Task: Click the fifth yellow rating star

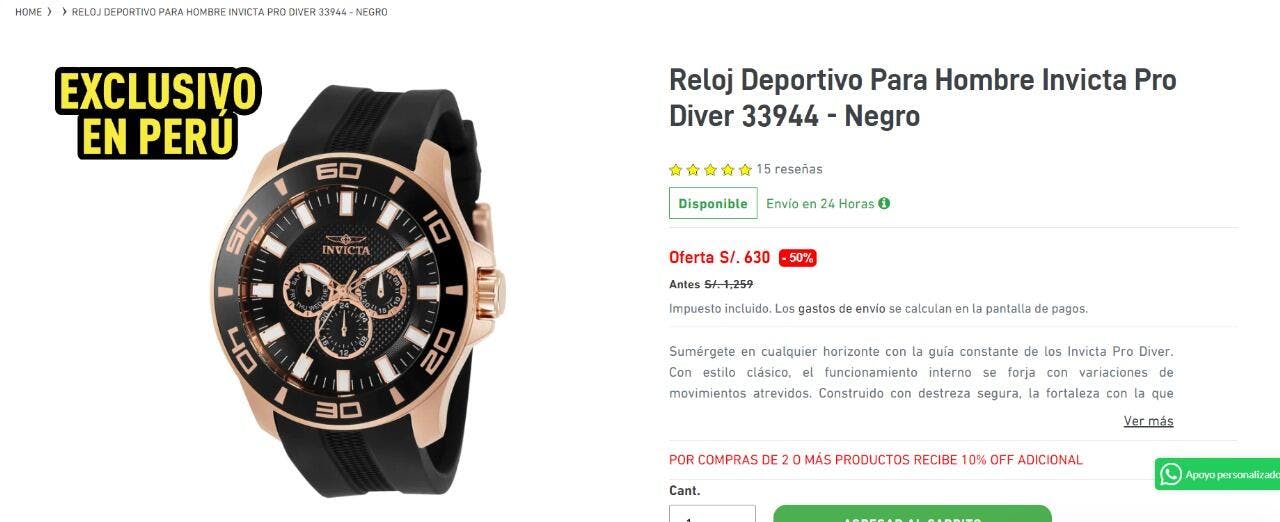Action: click(x=745, y=170)
